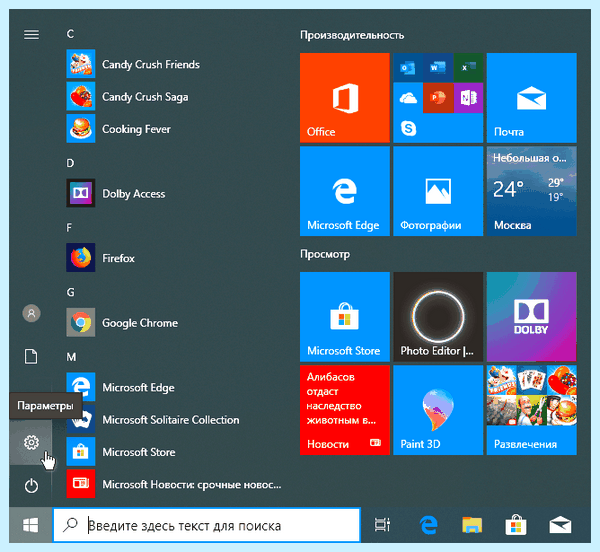
Task: Focus the taskbar search text field
Action: 207,525
